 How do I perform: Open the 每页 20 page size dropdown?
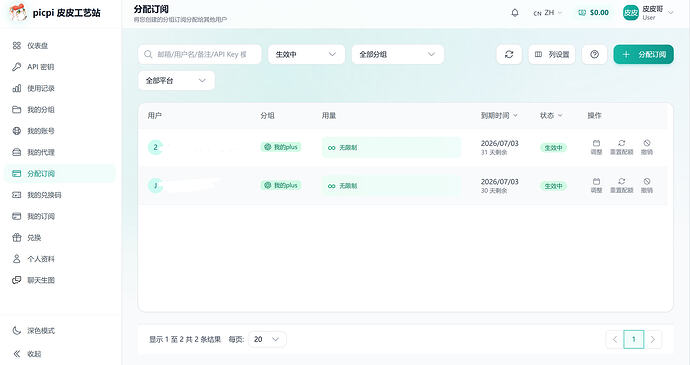click(267, 339)
